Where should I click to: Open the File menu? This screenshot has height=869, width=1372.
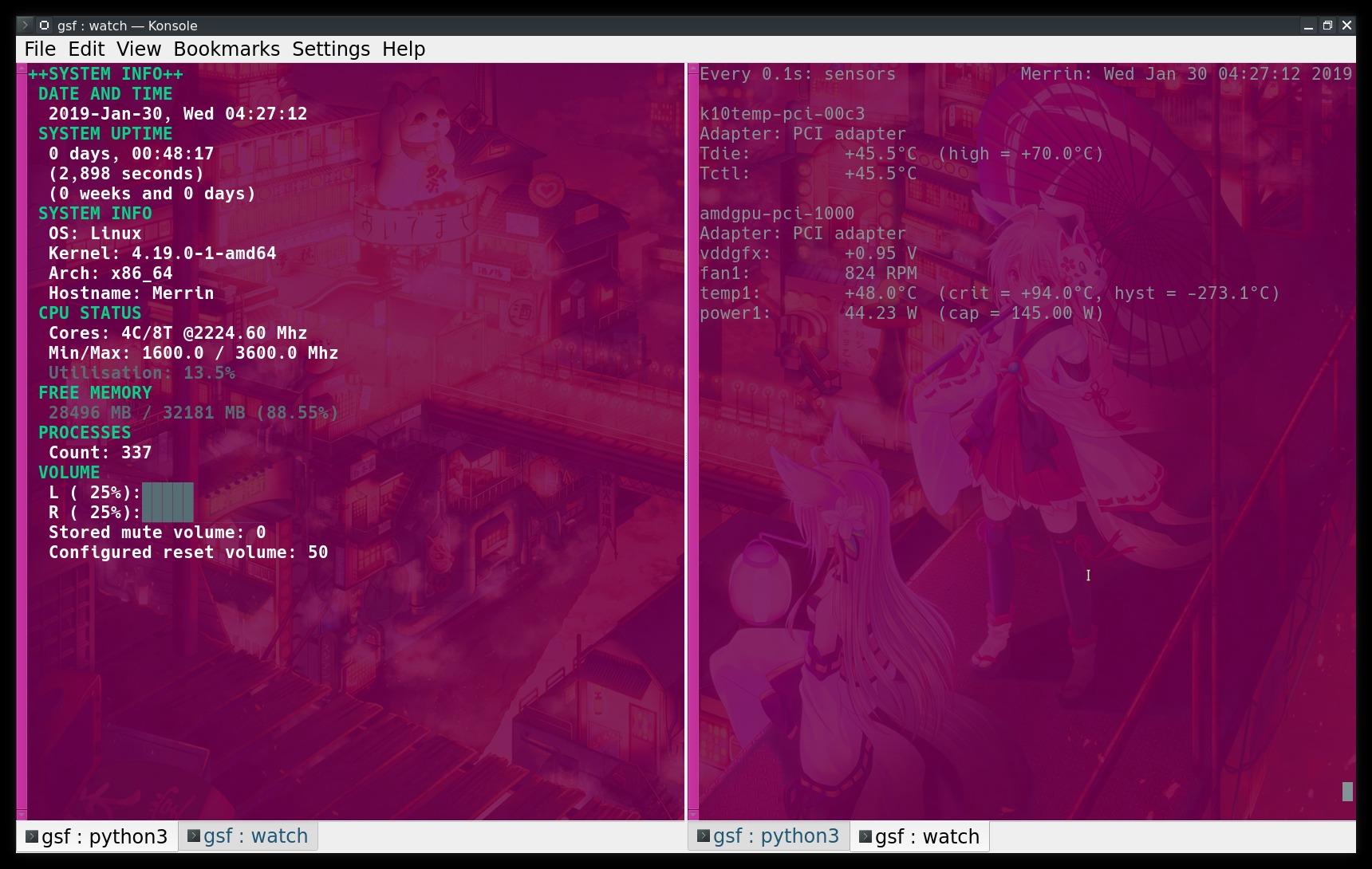[x=40, y=49]
